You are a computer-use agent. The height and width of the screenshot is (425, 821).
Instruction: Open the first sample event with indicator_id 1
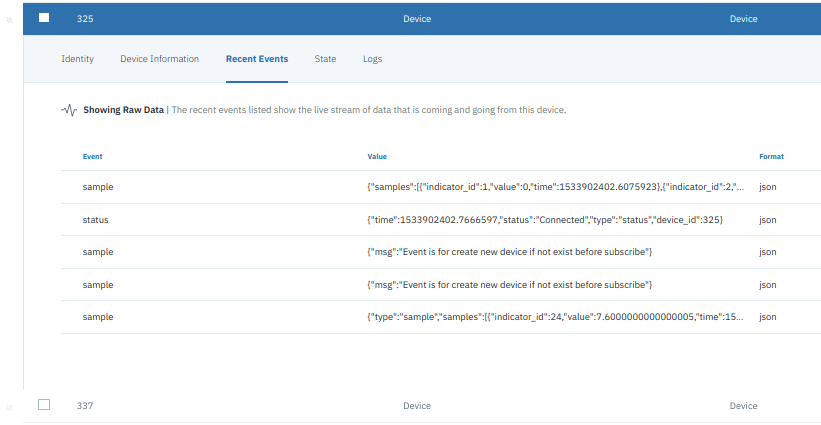point(441,187)
